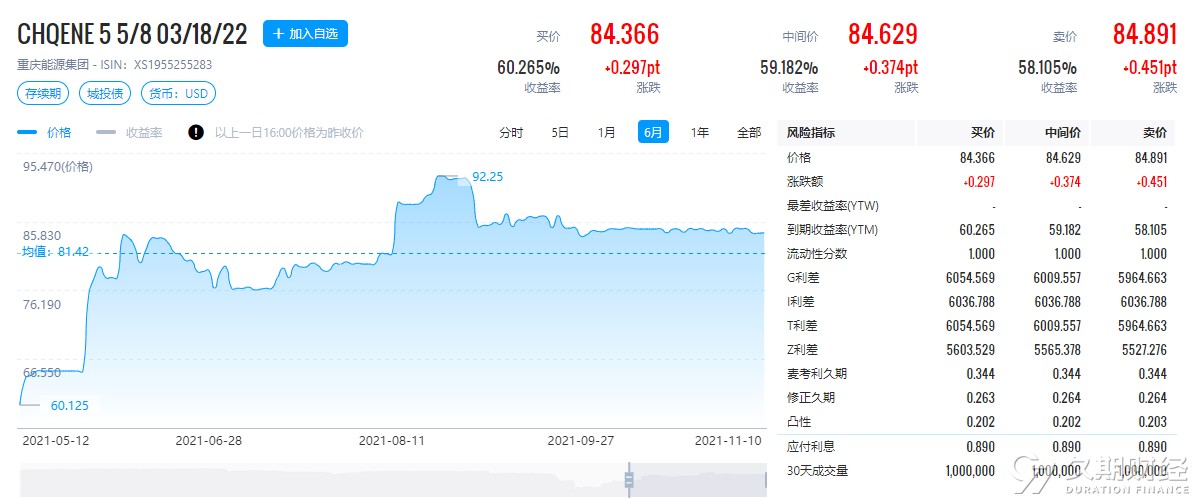Select the 6月 range tab
This screenshot has height=499, width=1194.
pos(653,133)
